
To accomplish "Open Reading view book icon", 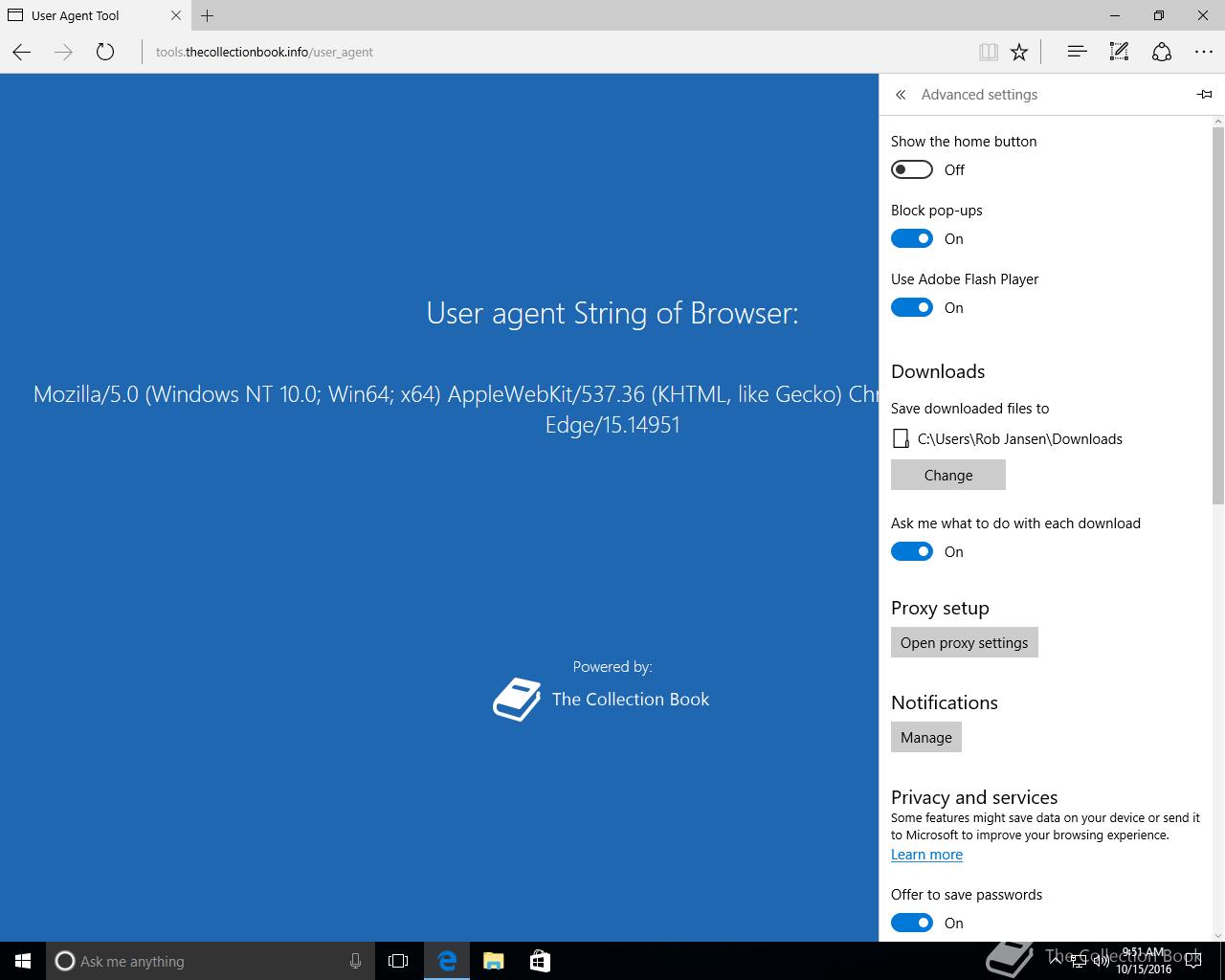I will (989, 53).
